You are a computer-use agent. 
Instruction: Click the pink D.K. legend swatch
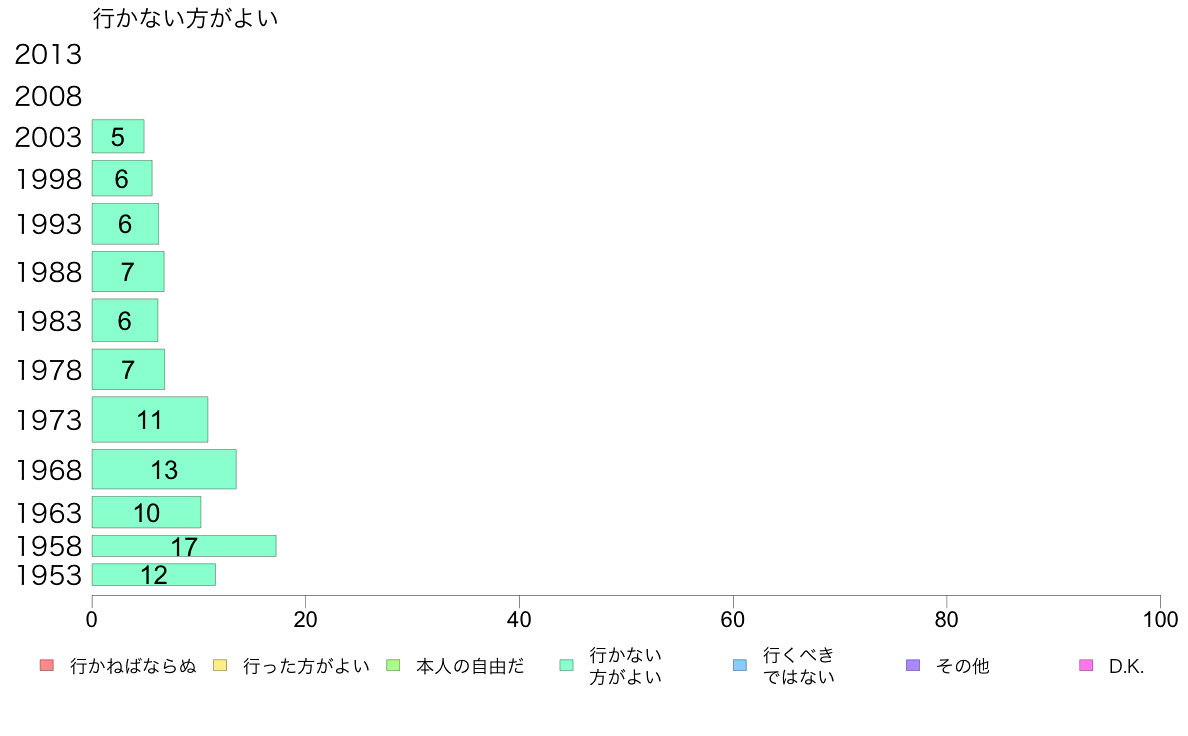[x=1086, y=666]
